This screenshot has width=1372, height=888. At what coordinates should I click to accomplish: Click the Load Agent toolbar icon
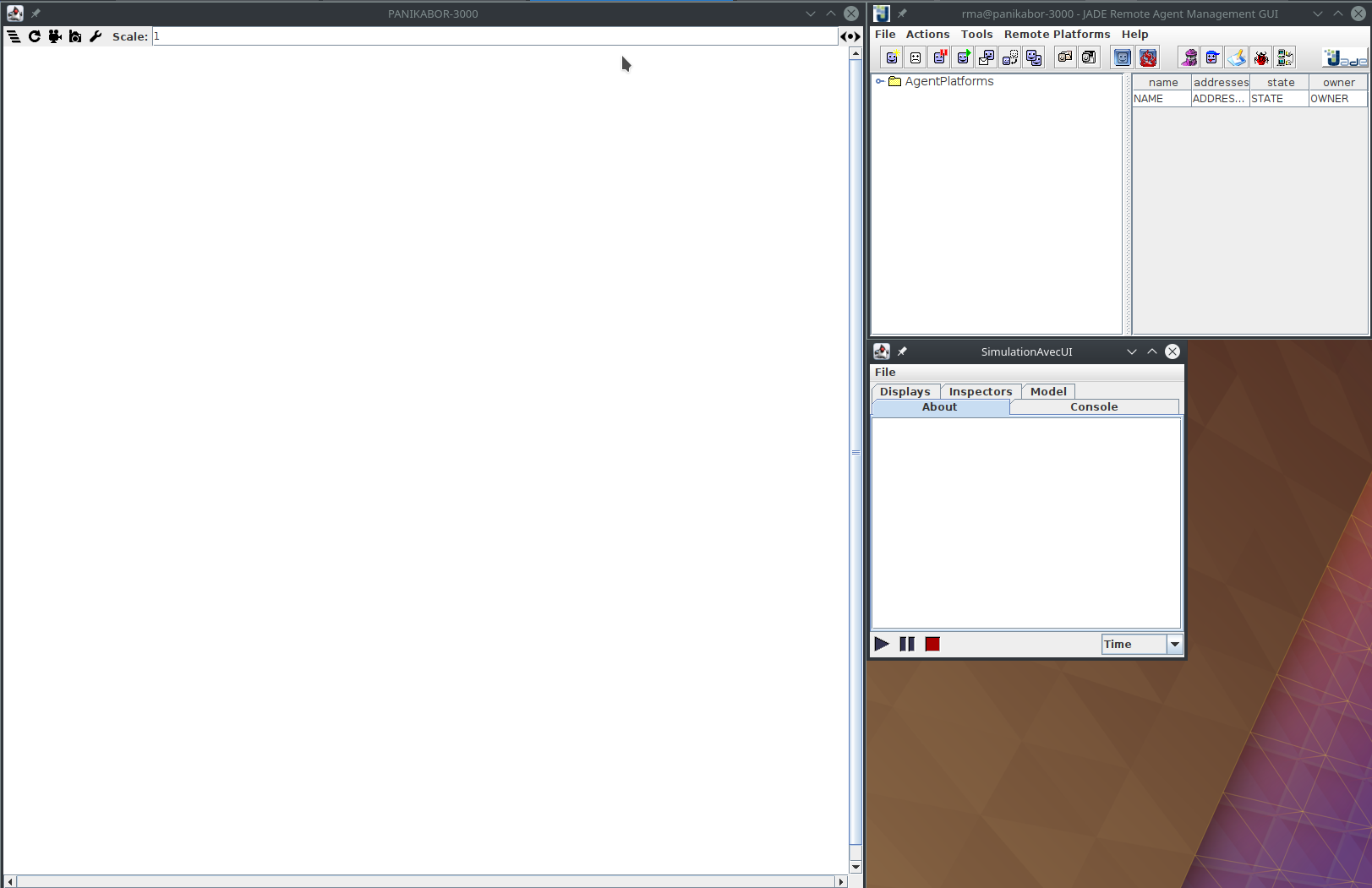(1065, 57)
